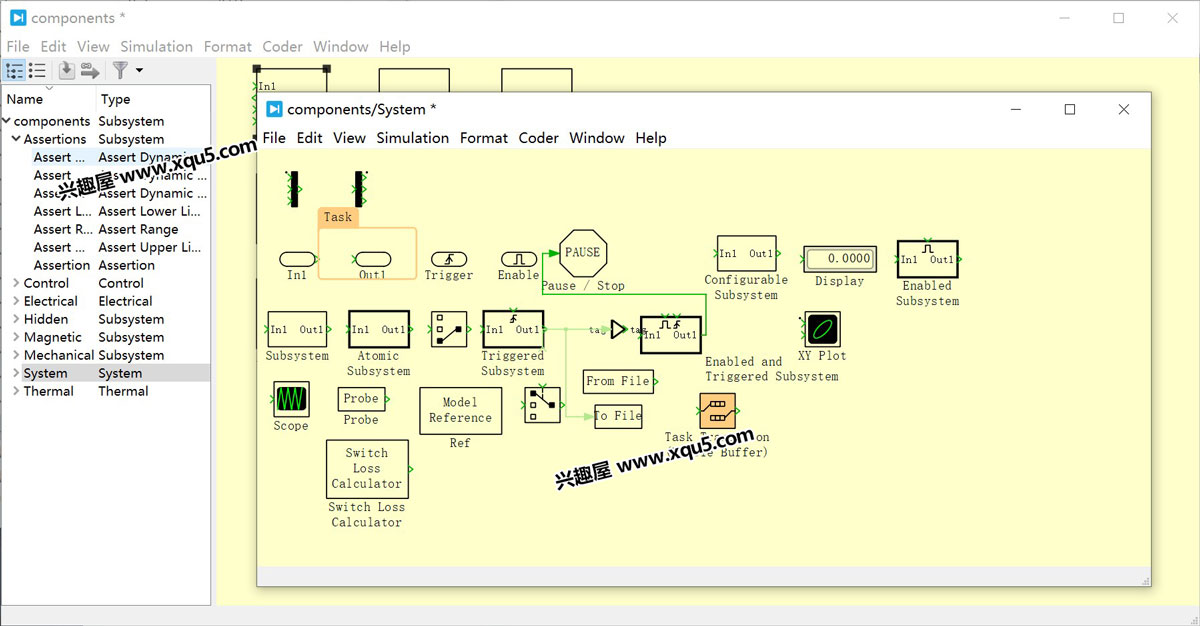Select the Assert Upper Li... row
This screenshot has width=1200, height=626.
[105, 247]
